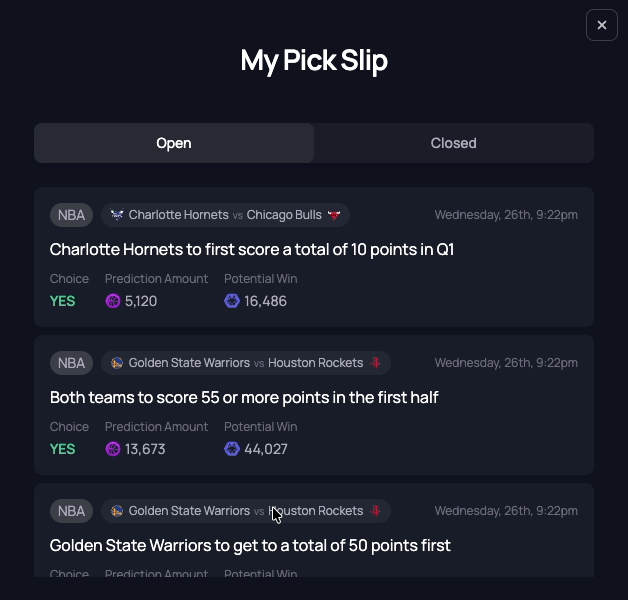Click Golden State Warriors logo in third pick
This screenshot has height=600, width=628.
[x=117, y=511]
